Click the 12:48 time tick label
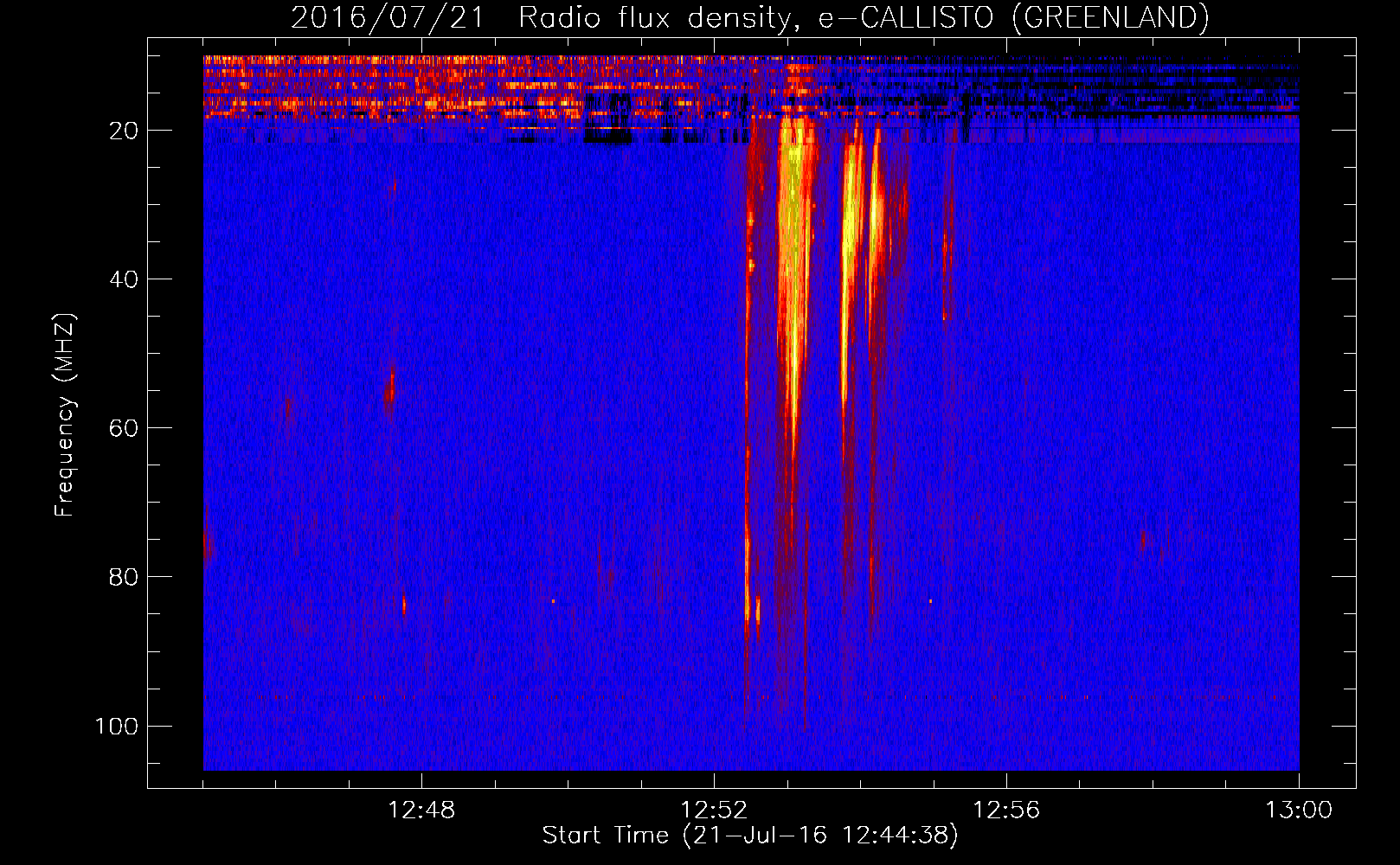This screenshot has height=865, width=1400. (x=421, y=811)
